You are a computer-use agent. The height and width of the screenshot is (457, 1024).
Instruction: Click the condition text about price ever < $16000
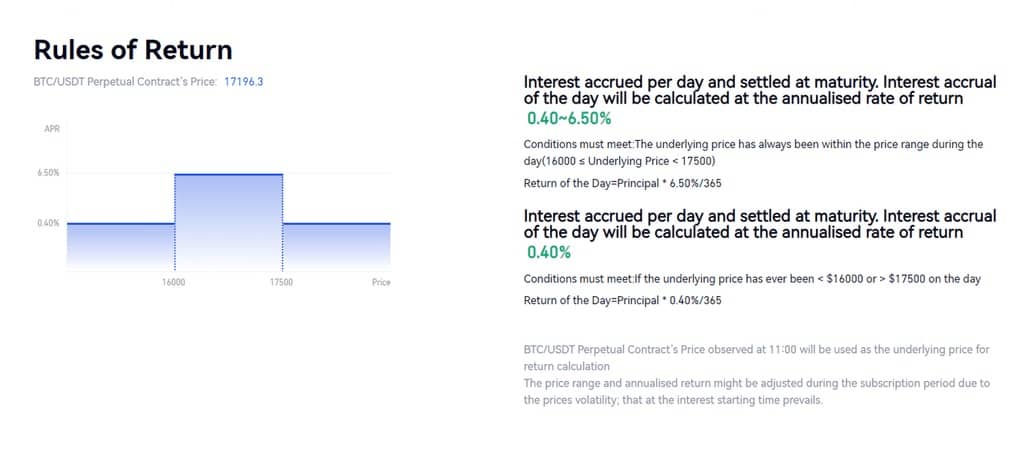(752, 278)
